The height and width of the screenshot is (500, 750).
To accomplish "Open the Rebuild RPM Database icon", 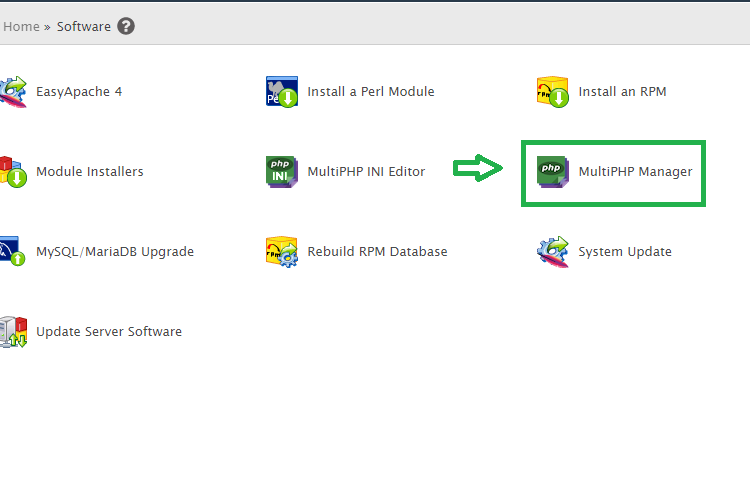I will pos(282,251).
